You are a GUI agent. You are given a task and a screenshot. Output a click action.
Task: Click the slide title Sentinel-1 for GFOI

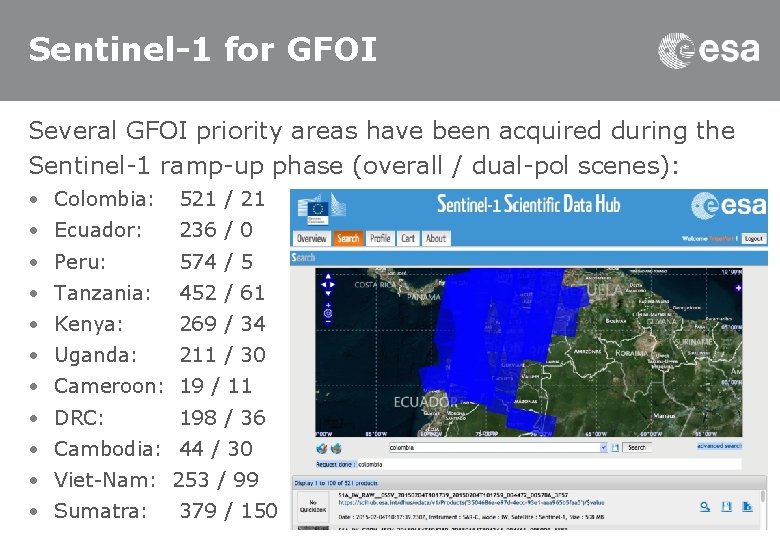[202, 49]
